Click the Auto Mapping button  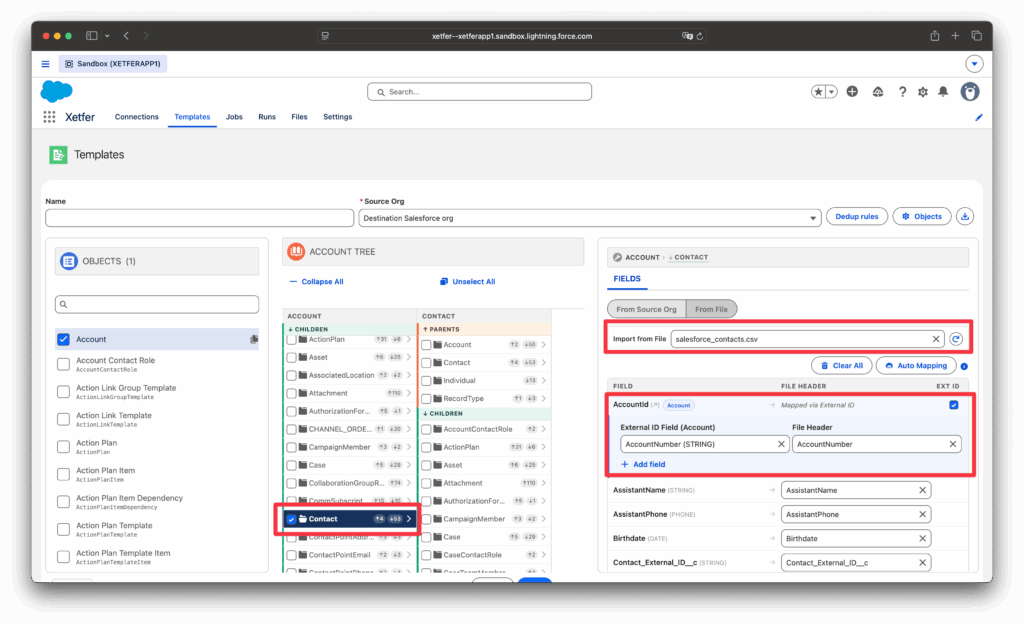(x=916, y=366)
